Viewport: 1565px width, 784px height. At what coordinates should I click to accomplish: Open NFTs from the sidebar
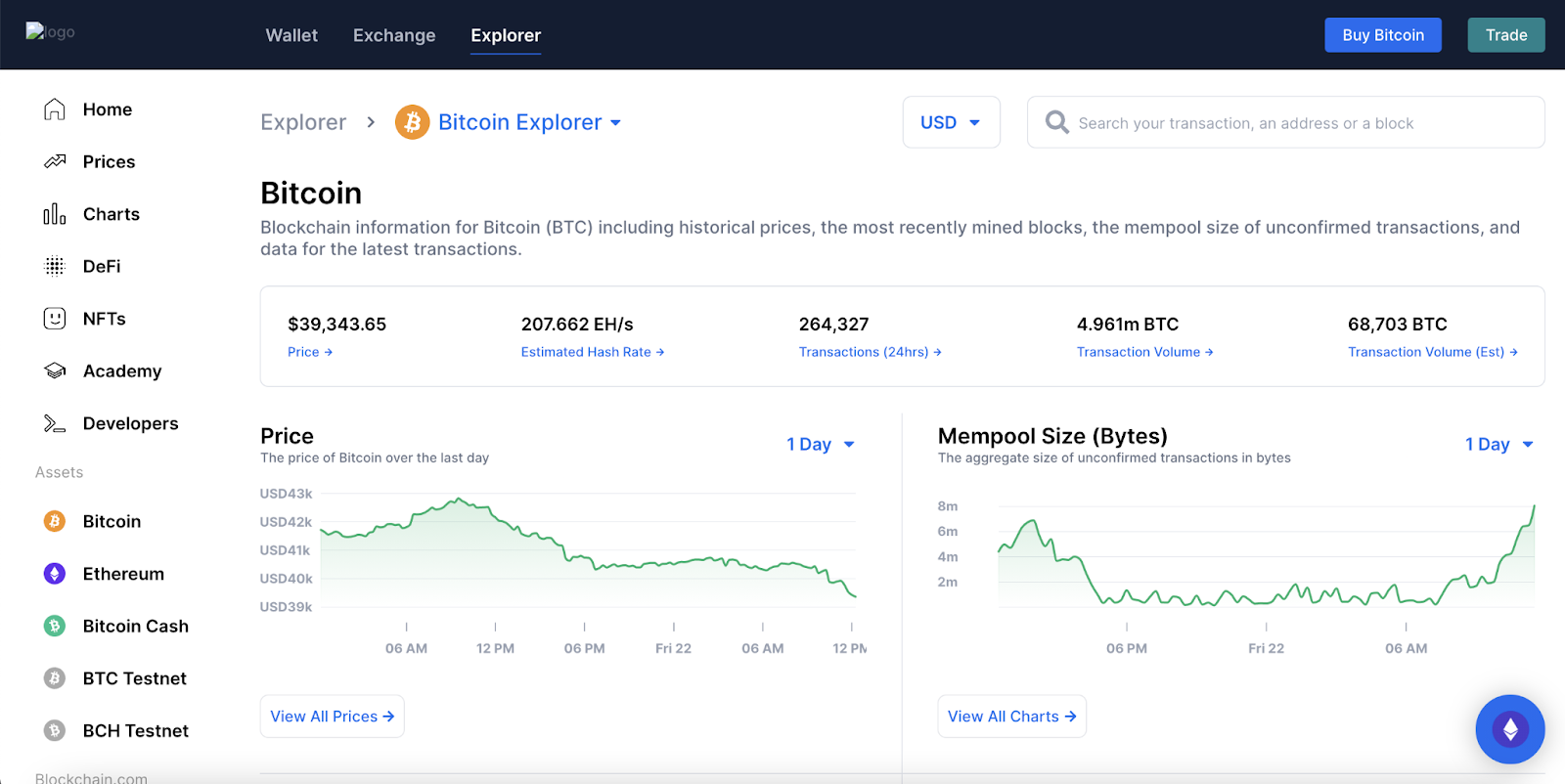pos(105,319)
